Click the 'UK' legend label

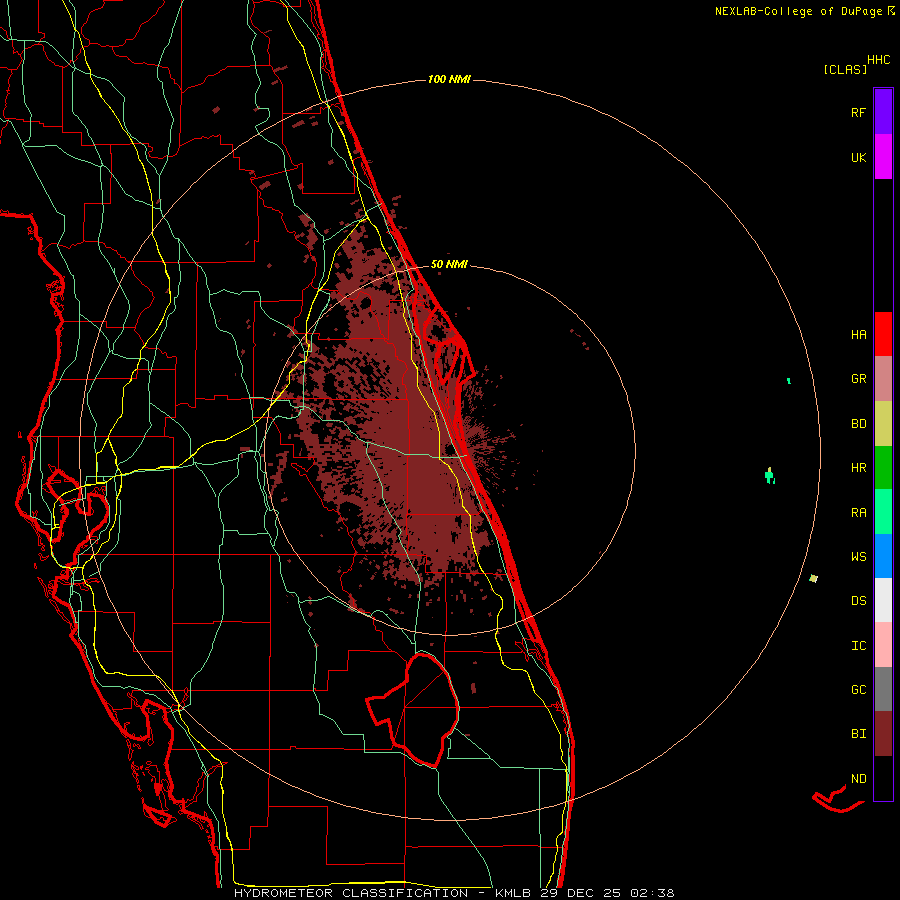858,157
